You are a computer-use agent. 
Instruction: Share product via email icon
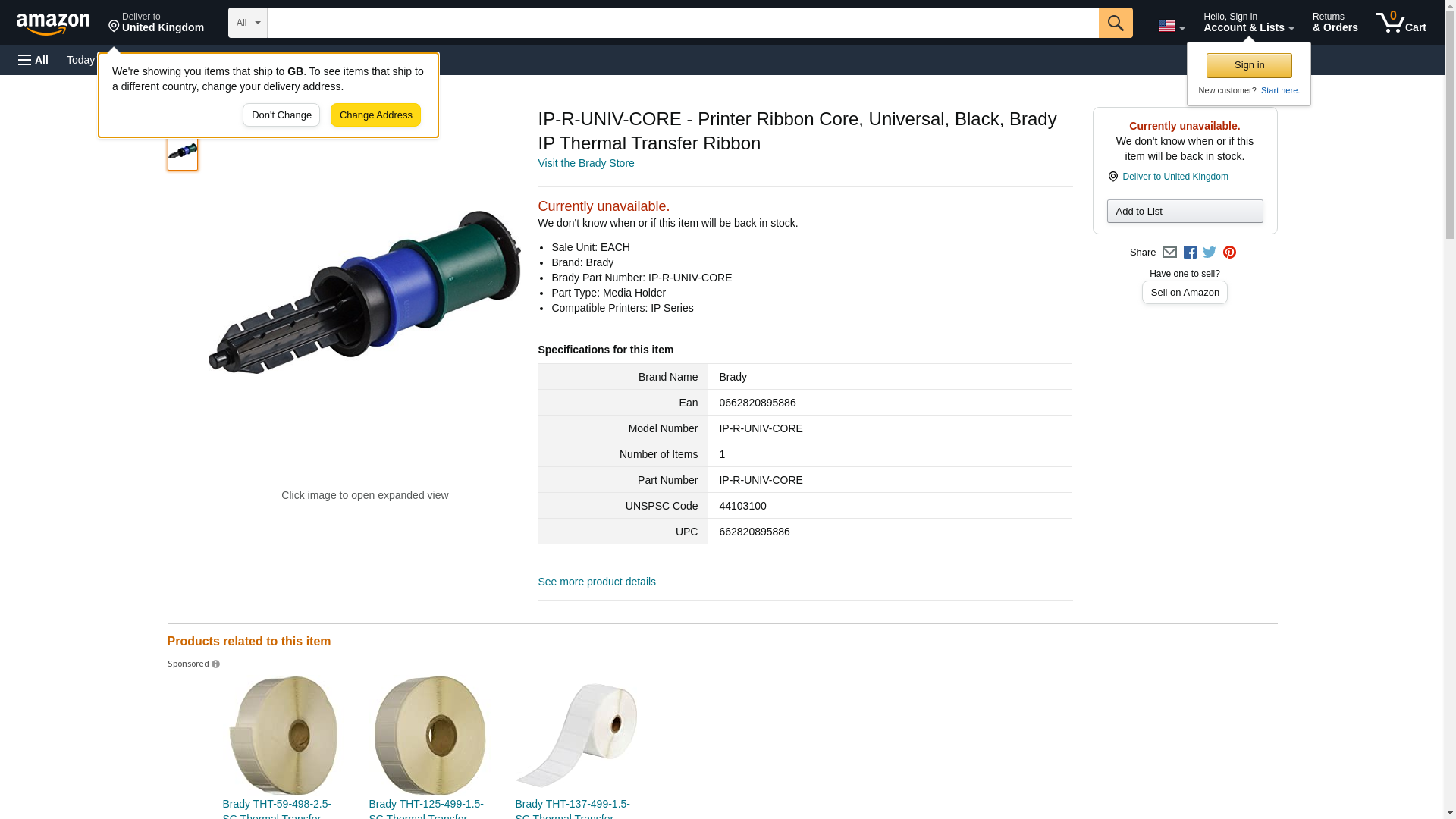(x=1169, y=253)
